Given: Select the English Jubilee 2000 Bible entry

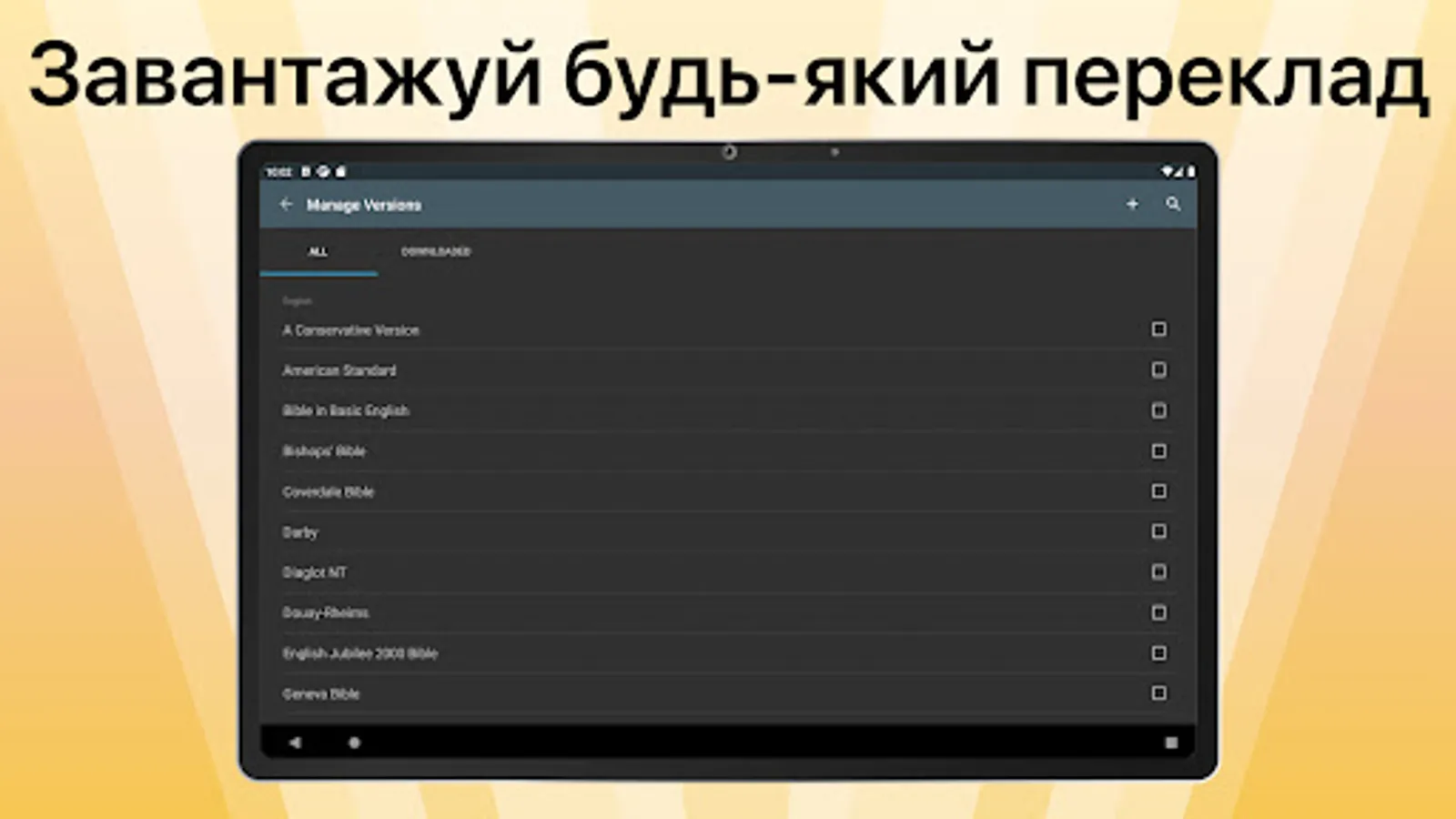Looking at the screenshot, I should (728, 653).
